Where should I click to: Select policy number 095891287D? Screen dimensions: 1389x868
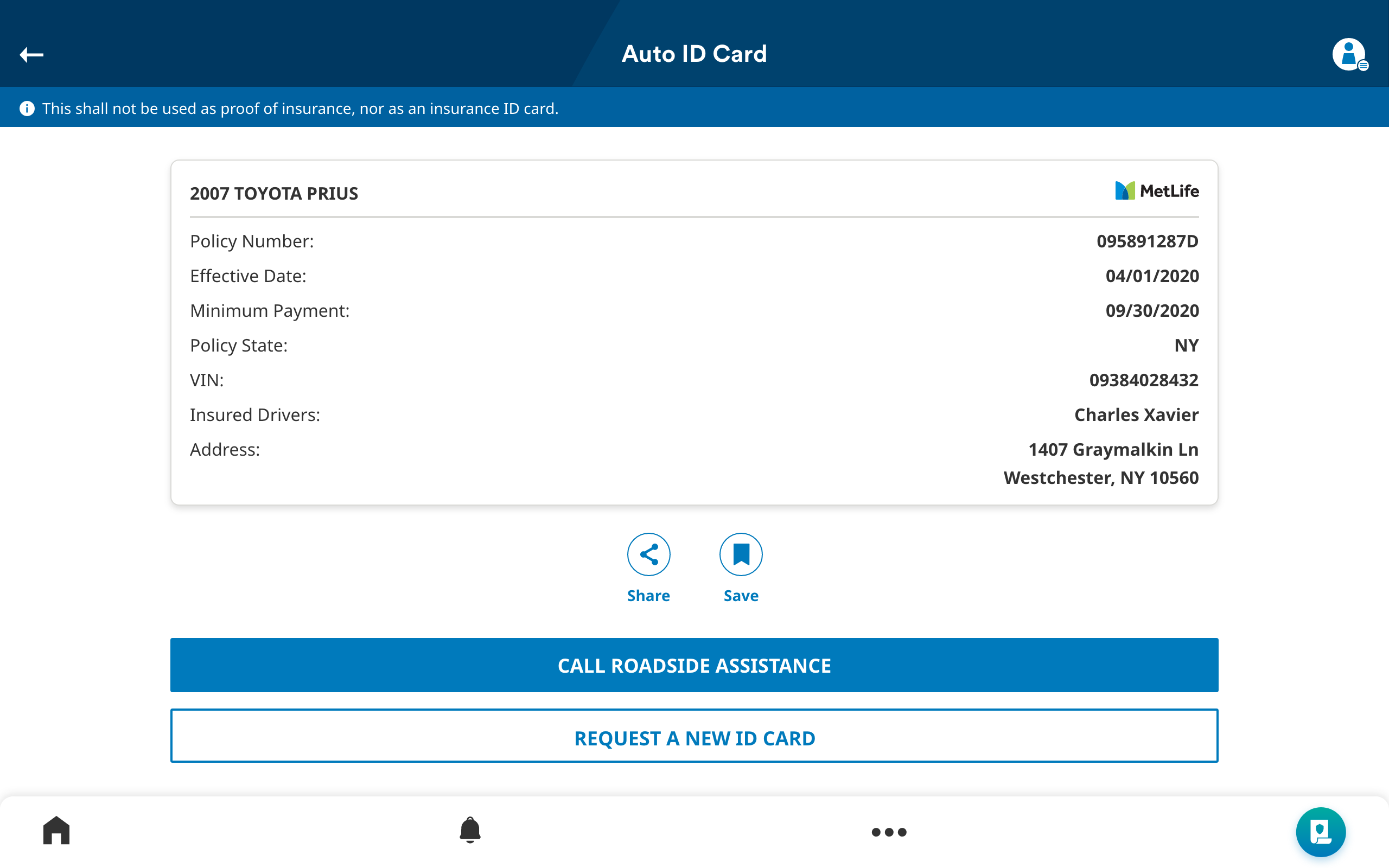[1148, 241]
